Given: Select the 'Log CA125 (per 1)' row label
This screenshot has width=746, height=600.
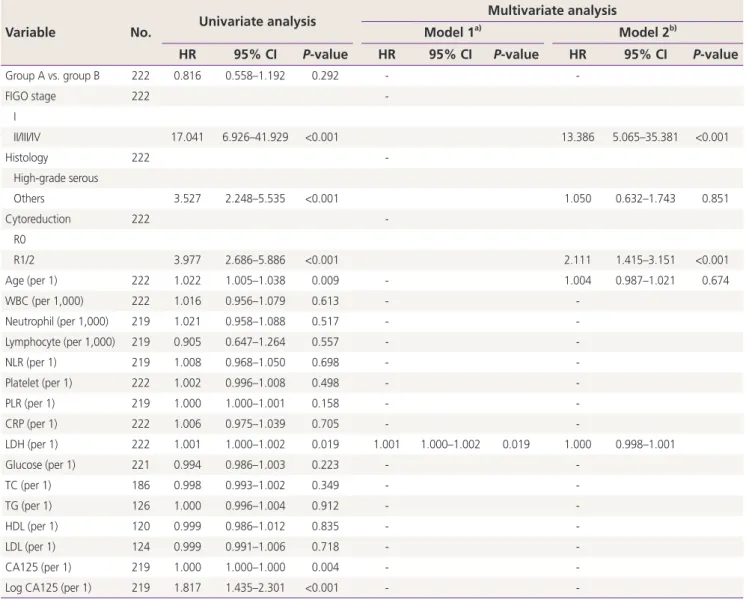Looking at the screenshot, I should [x=48, y=587].
